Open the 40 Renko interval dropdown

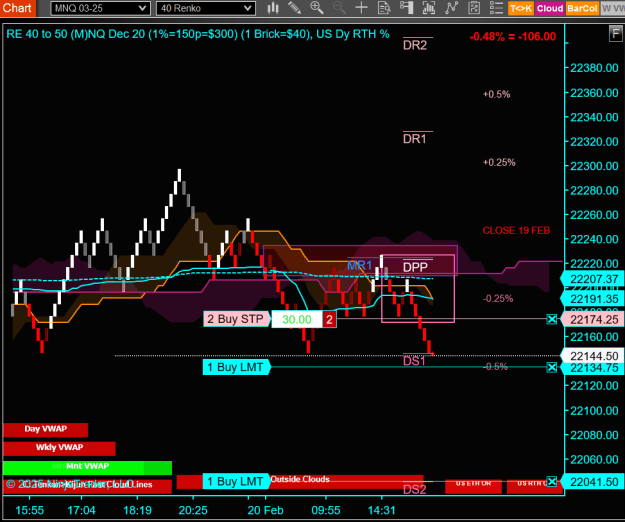[x=206, y=8]
